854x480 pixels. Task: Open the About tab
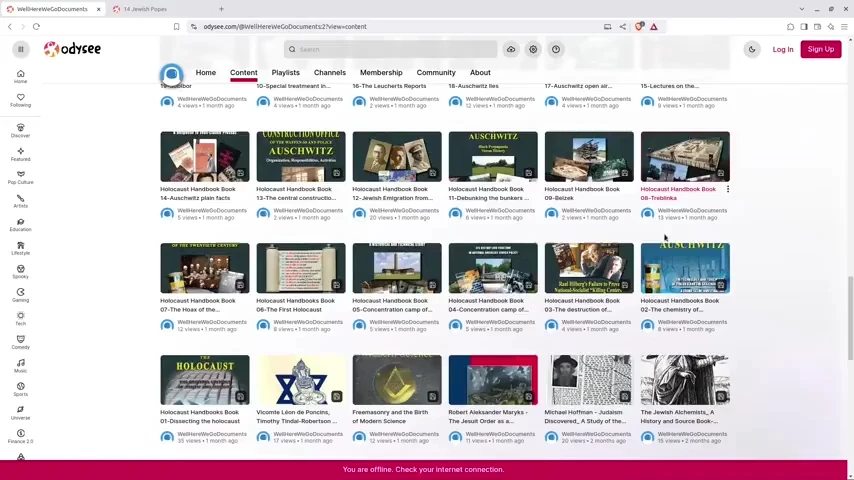click(x=480, y=72)
